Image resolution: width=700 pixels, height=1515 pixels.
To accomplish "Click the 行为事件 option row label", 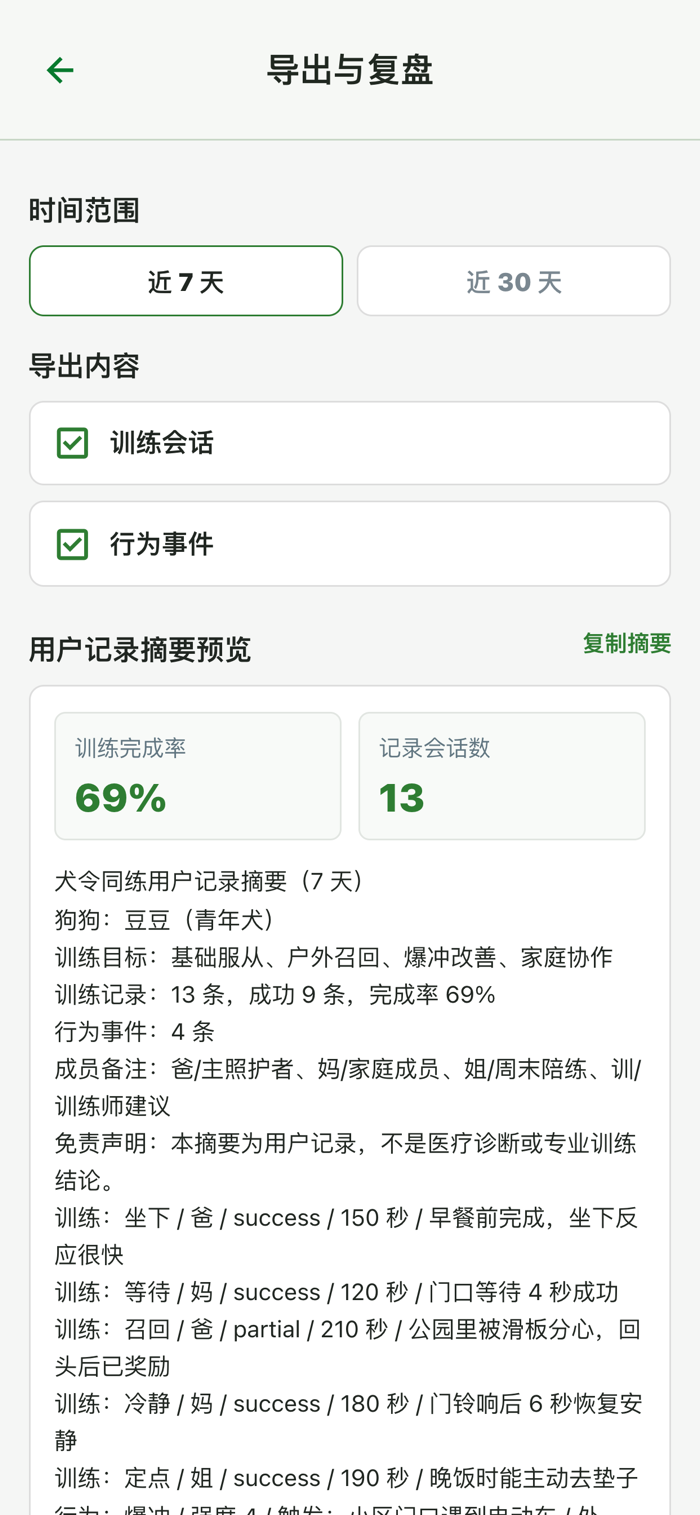I will coord(162,544).
